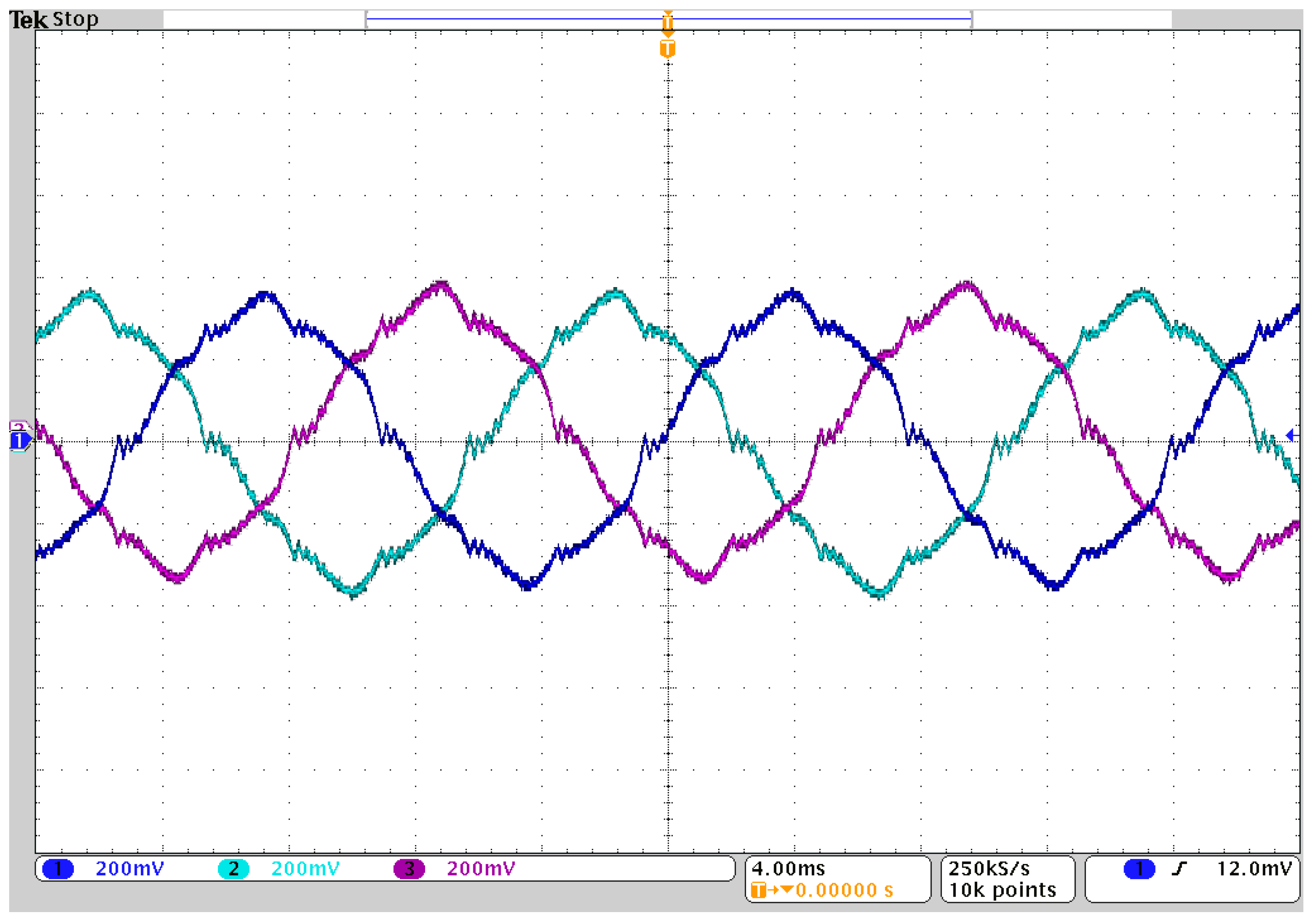Click the channel 1 ground reference marker
This screenshot has height=924, width=1313.
(19, 441)
